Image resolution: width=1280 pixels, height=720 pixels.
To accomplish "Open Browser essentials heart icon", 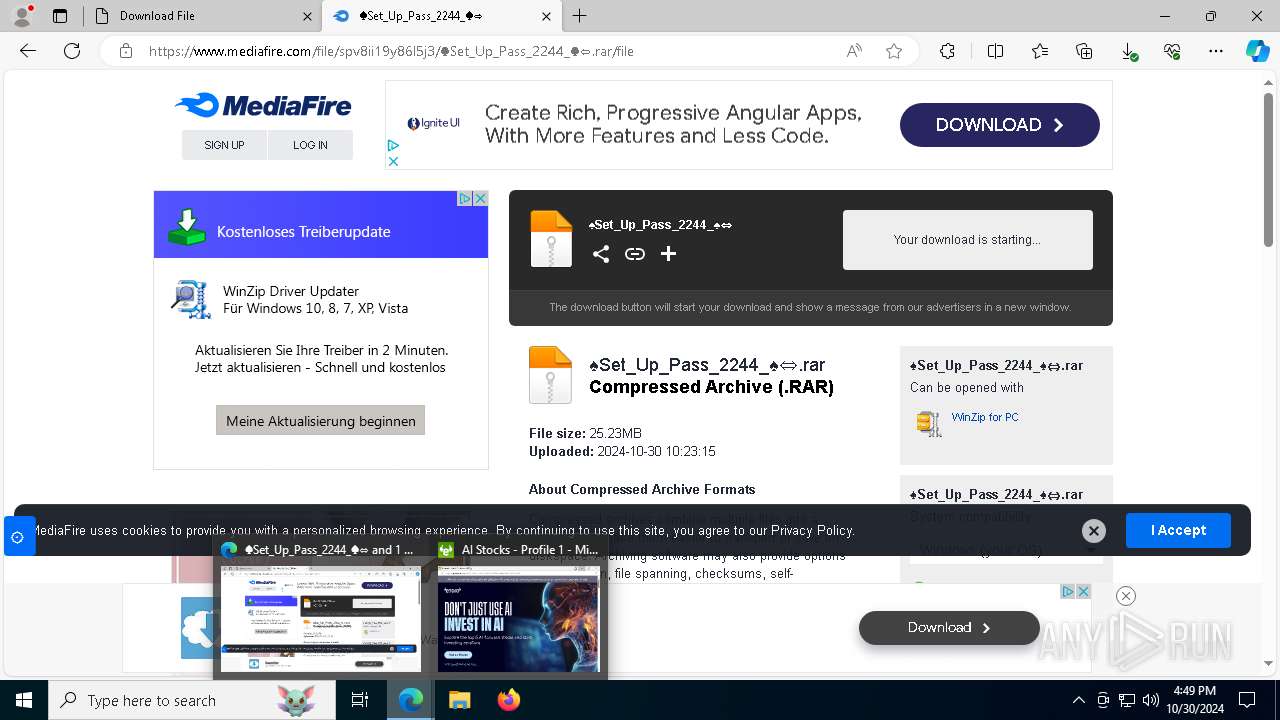I will pos(1172,51).
